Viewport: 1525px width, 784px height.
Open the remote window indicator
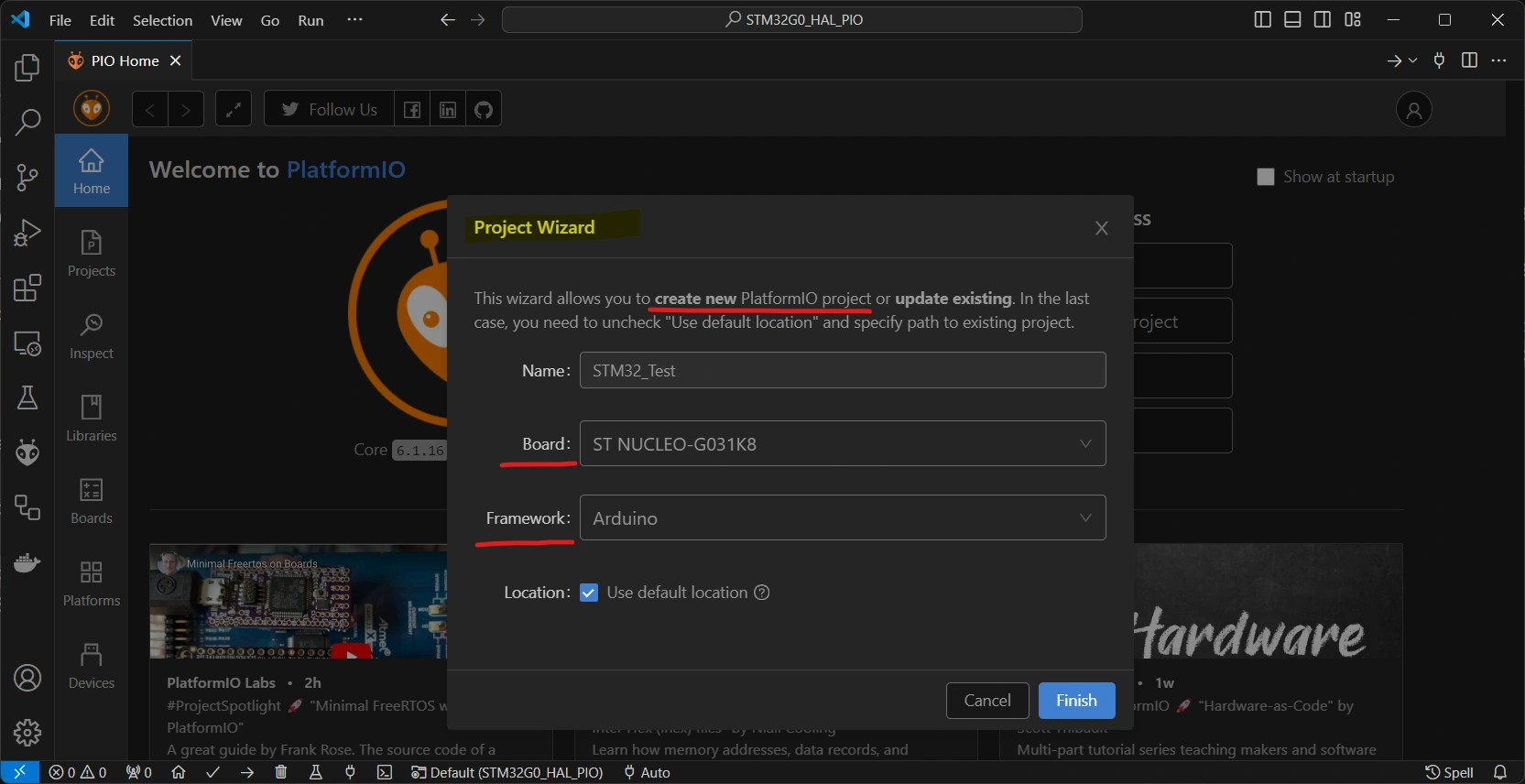tap(19, 772)
